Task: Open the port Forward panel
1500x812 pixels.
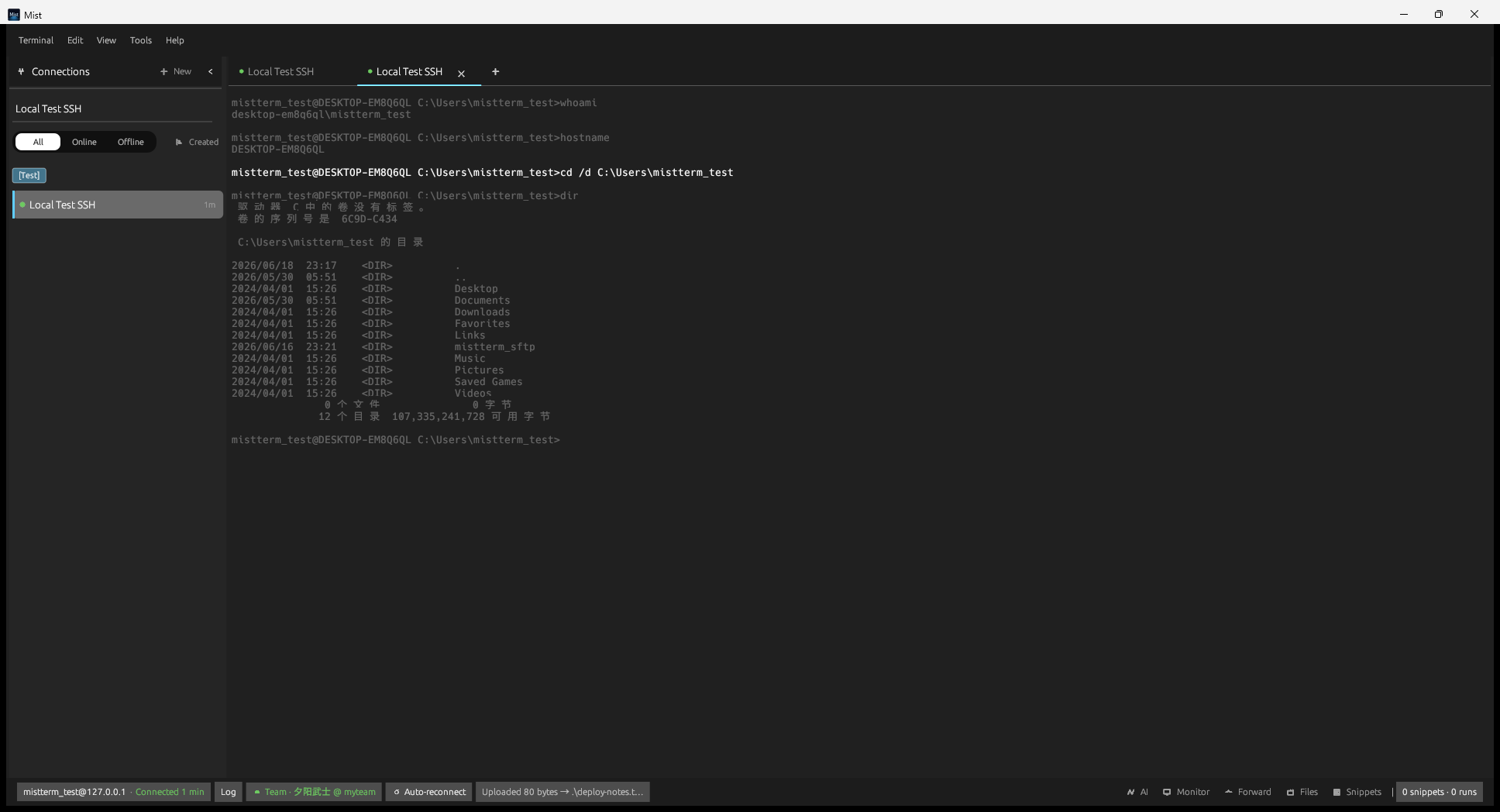Action: [1248, 792]
